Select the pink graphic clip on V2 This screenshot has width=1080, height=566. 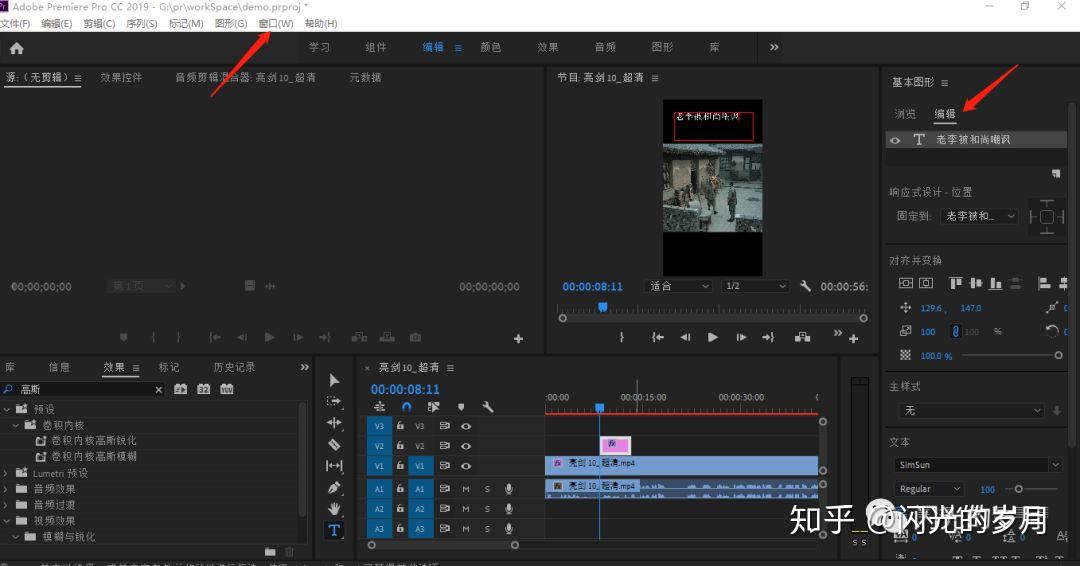click(615, 445)
